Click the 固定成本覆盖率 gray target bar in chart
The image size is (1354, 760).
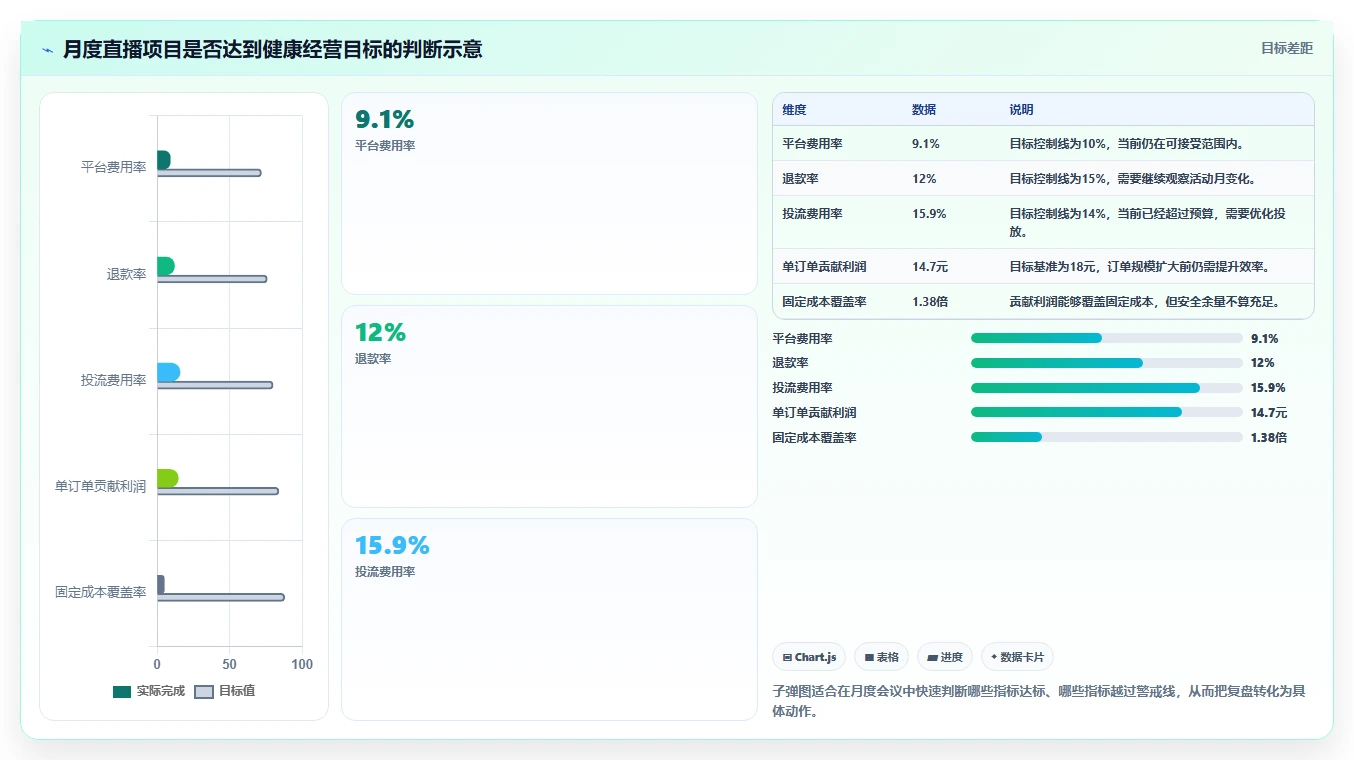pyautogui.click(x=220, y=597)
